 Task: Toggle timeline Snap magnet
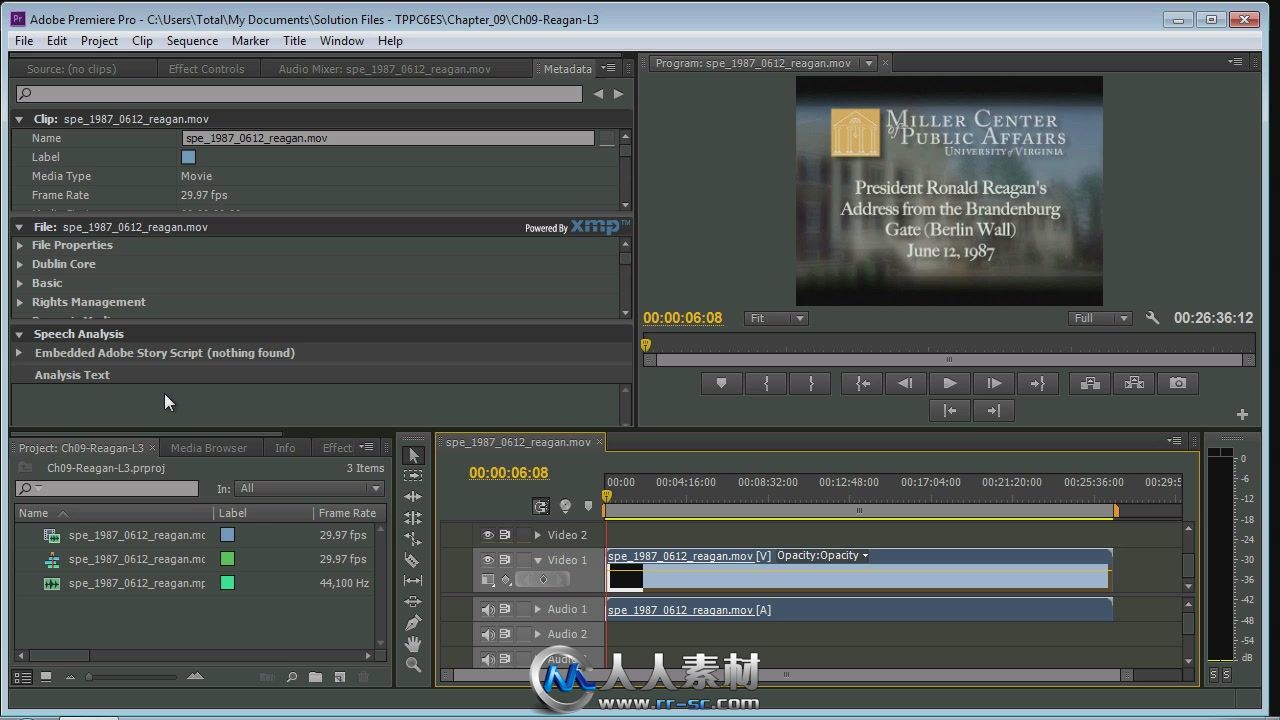tap(541, 507)
